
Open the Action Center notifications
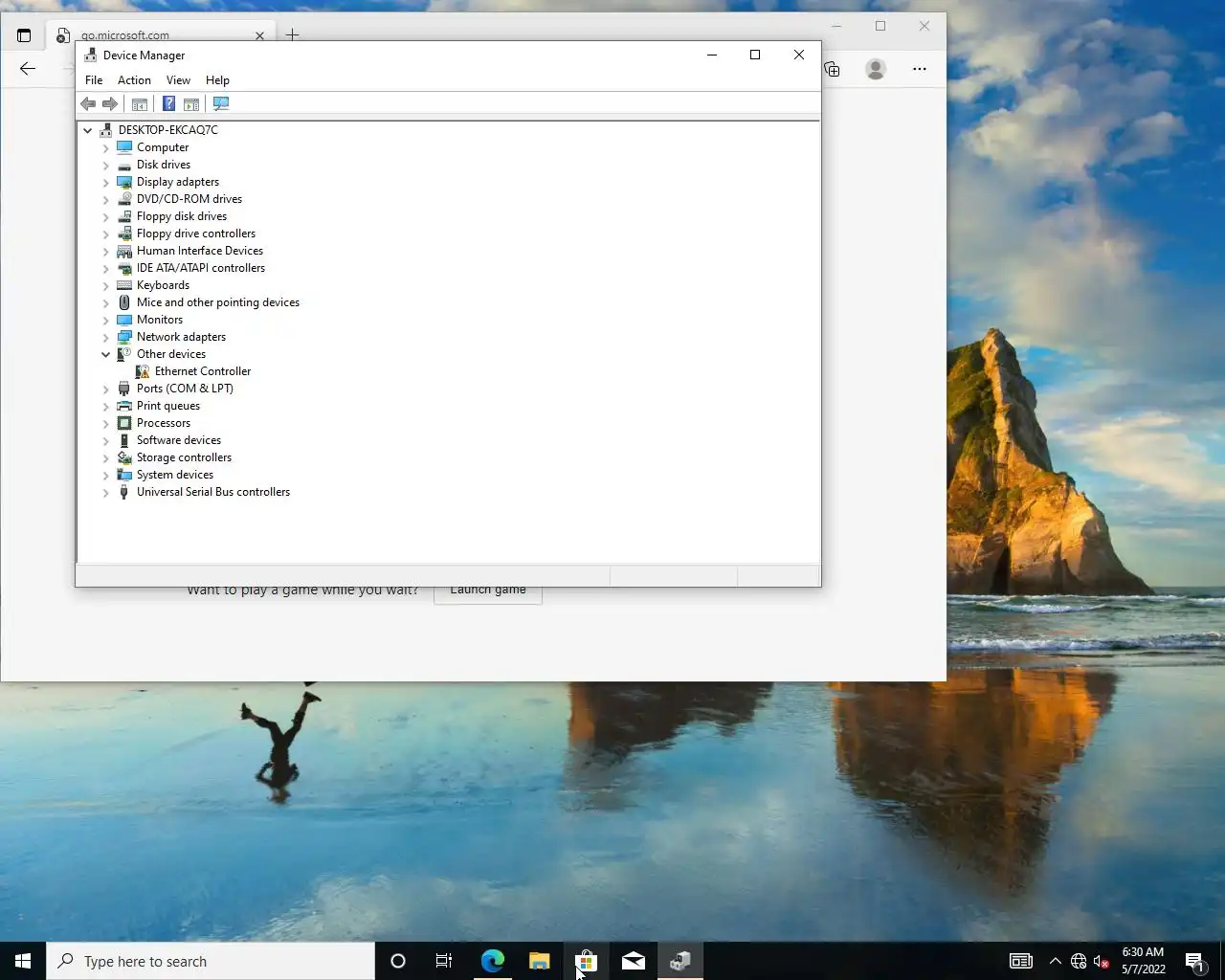1194,961
